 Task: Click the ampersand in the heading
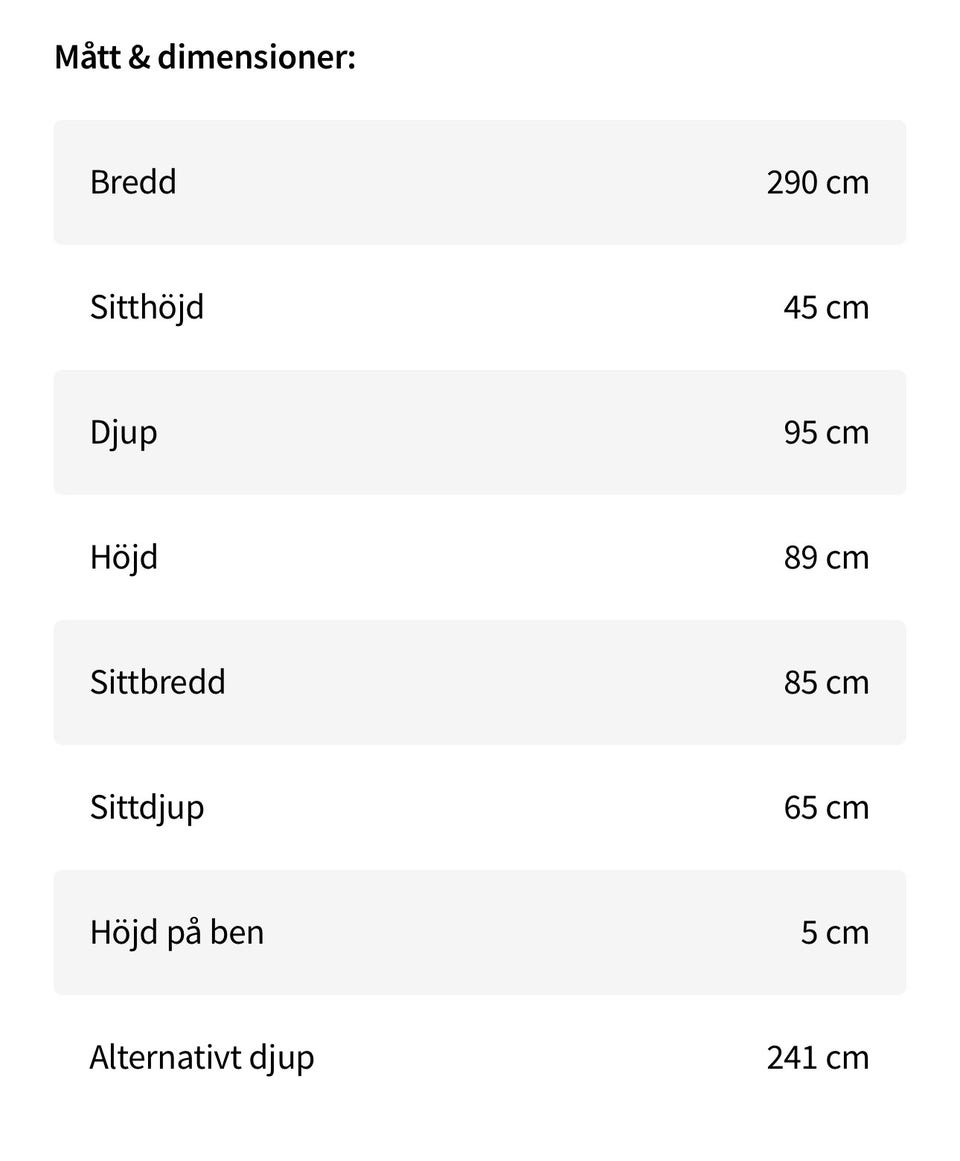[x=138, y=58]
